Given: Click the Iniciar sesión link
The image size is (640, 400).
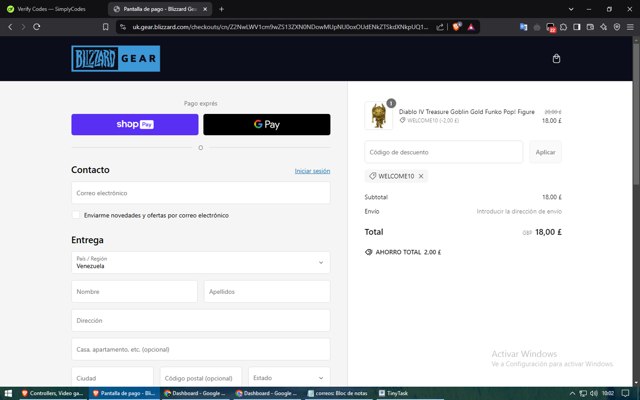Looking at the screenshot, I should pyautogui.click(x=312, y=171).
